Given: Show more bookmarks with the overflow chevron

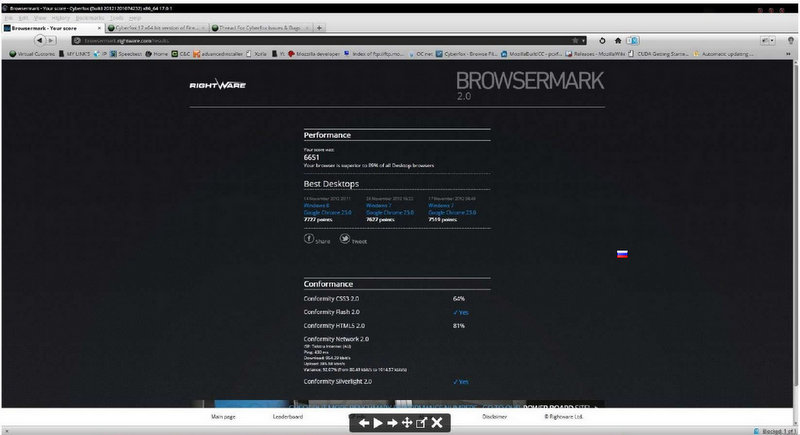Looking at the screenshot, I should pyautogui.click(x=788, y=54).
